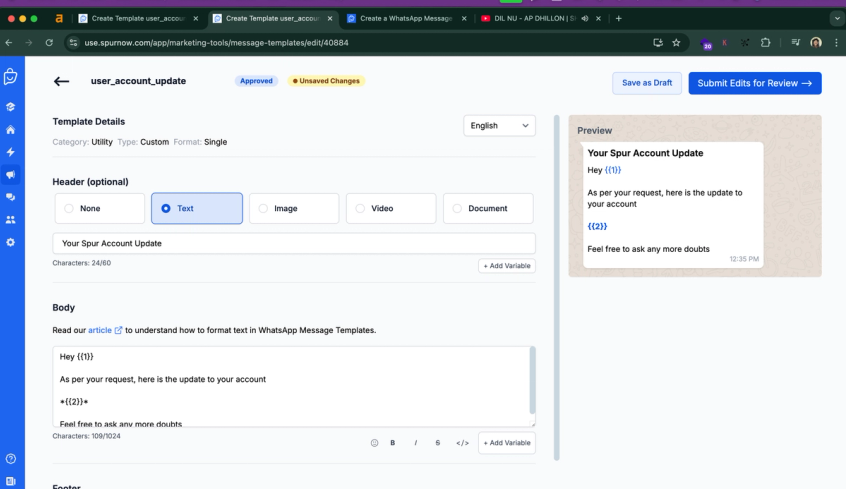
Task: Open the English language dropdown
Action: click(x=500, y=126)
